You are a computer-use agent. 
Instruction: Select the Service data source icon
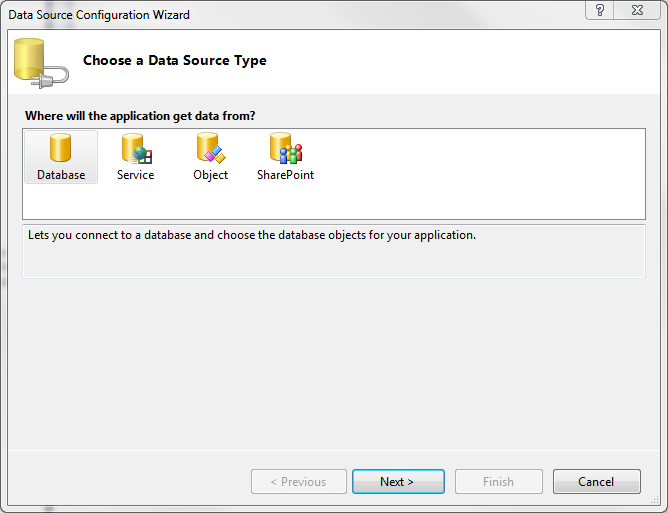[135, 148]
